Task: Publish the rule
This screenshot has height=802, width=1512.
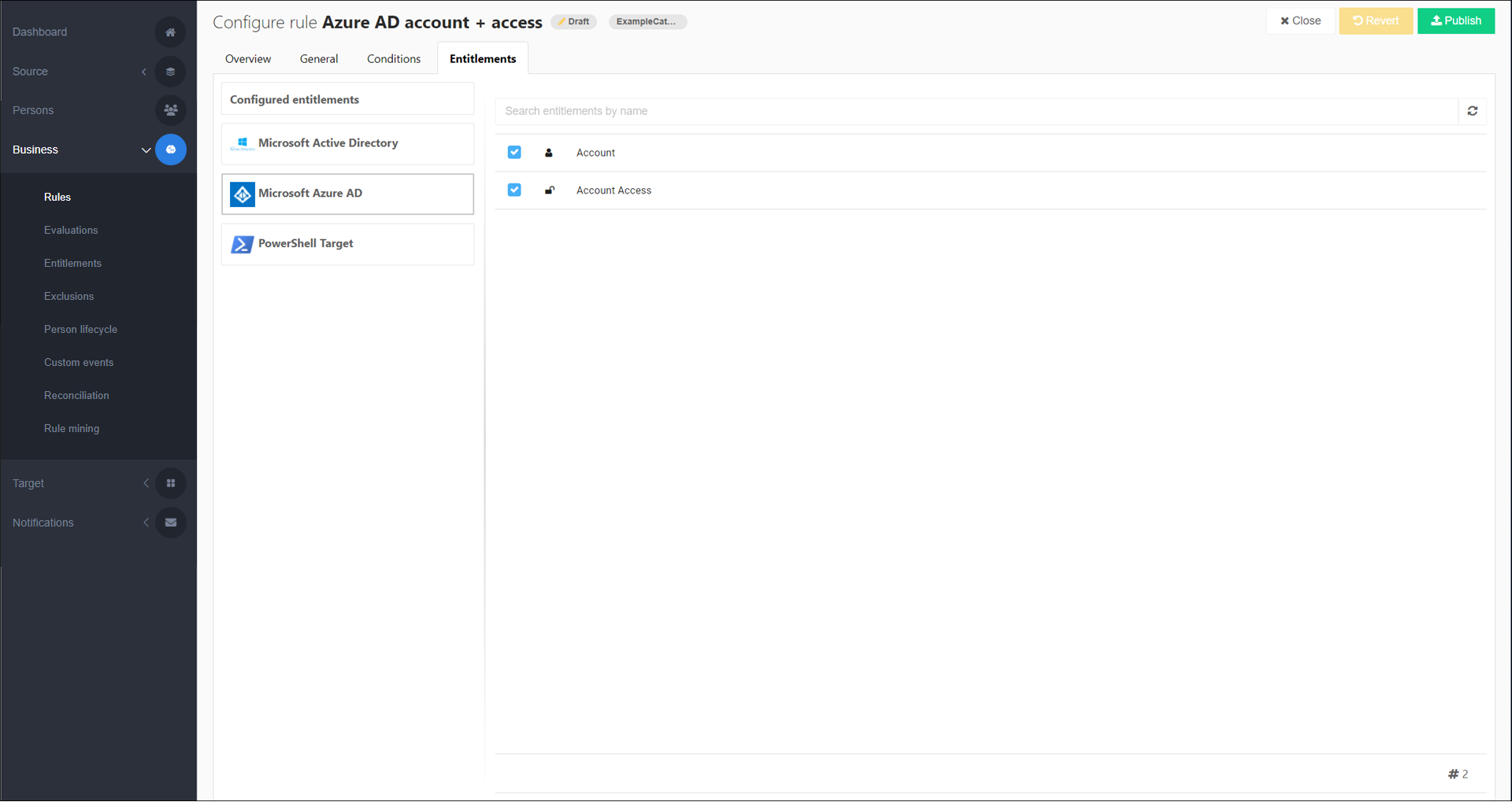Action: (1455, 21)
